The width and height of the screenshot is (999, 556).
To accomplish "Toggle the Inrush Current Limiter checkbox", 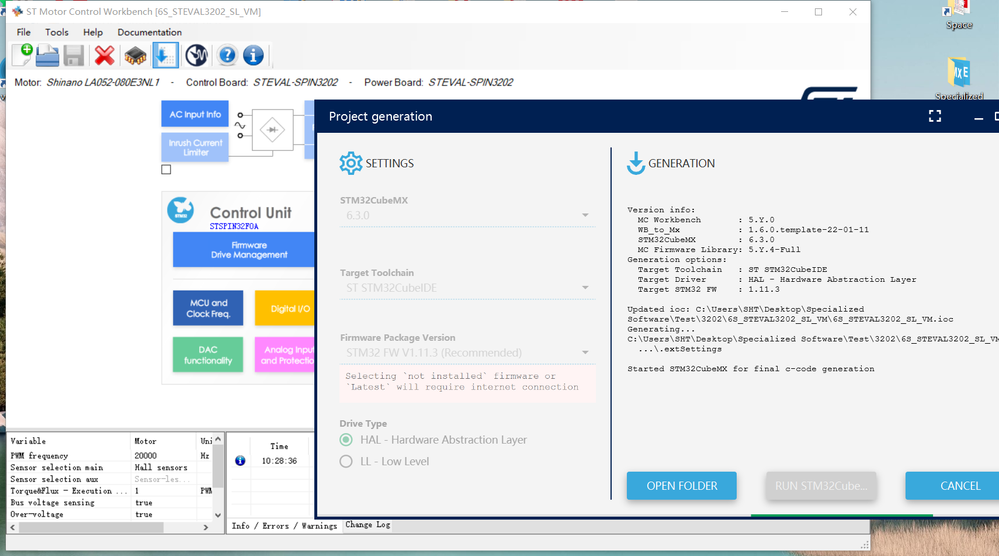I will tap(166, 169).
